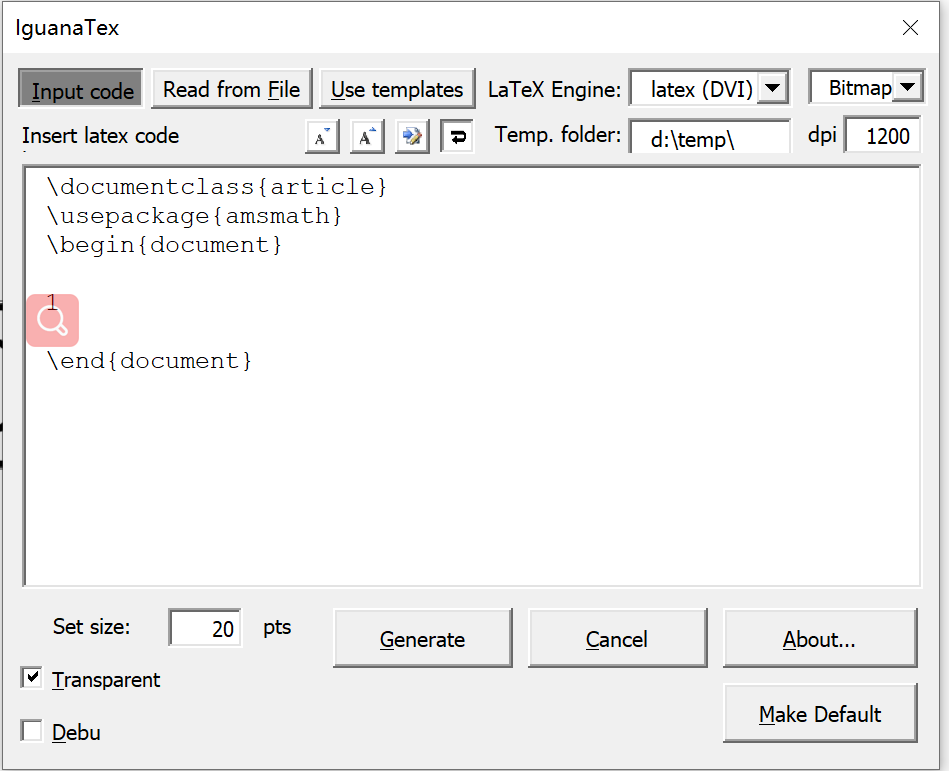Click the Generate button
Screen dimensions: 949x771
tap(422, 638)
